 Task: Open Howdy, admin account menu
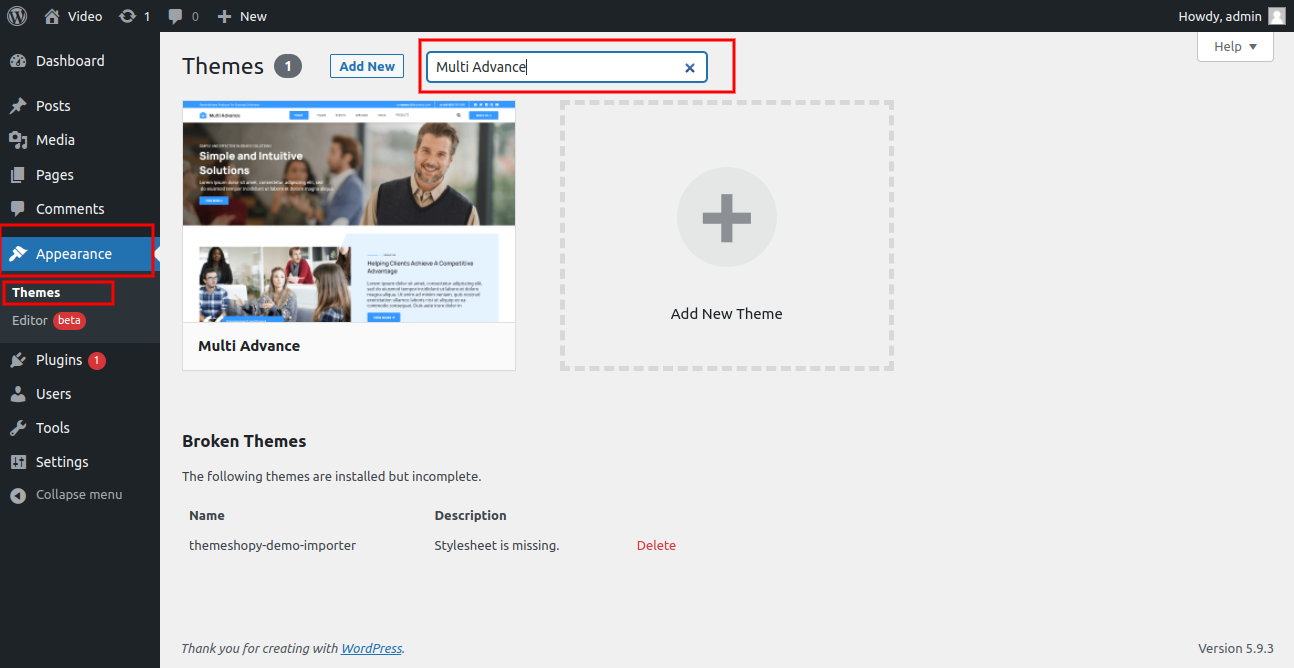[x=1221, y=16]
